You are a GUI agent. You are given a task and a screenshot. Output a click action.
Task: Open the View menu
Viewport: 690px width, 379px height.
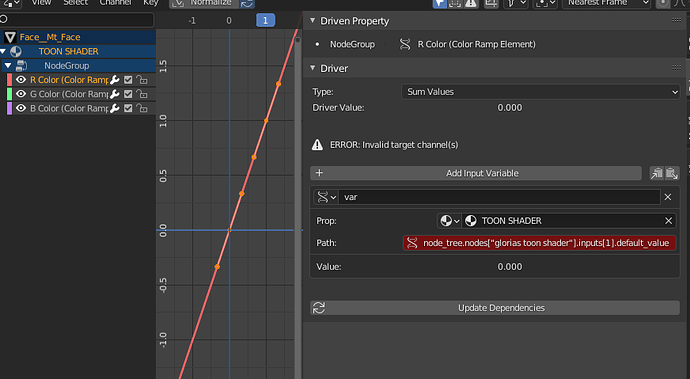coord(41,3)
